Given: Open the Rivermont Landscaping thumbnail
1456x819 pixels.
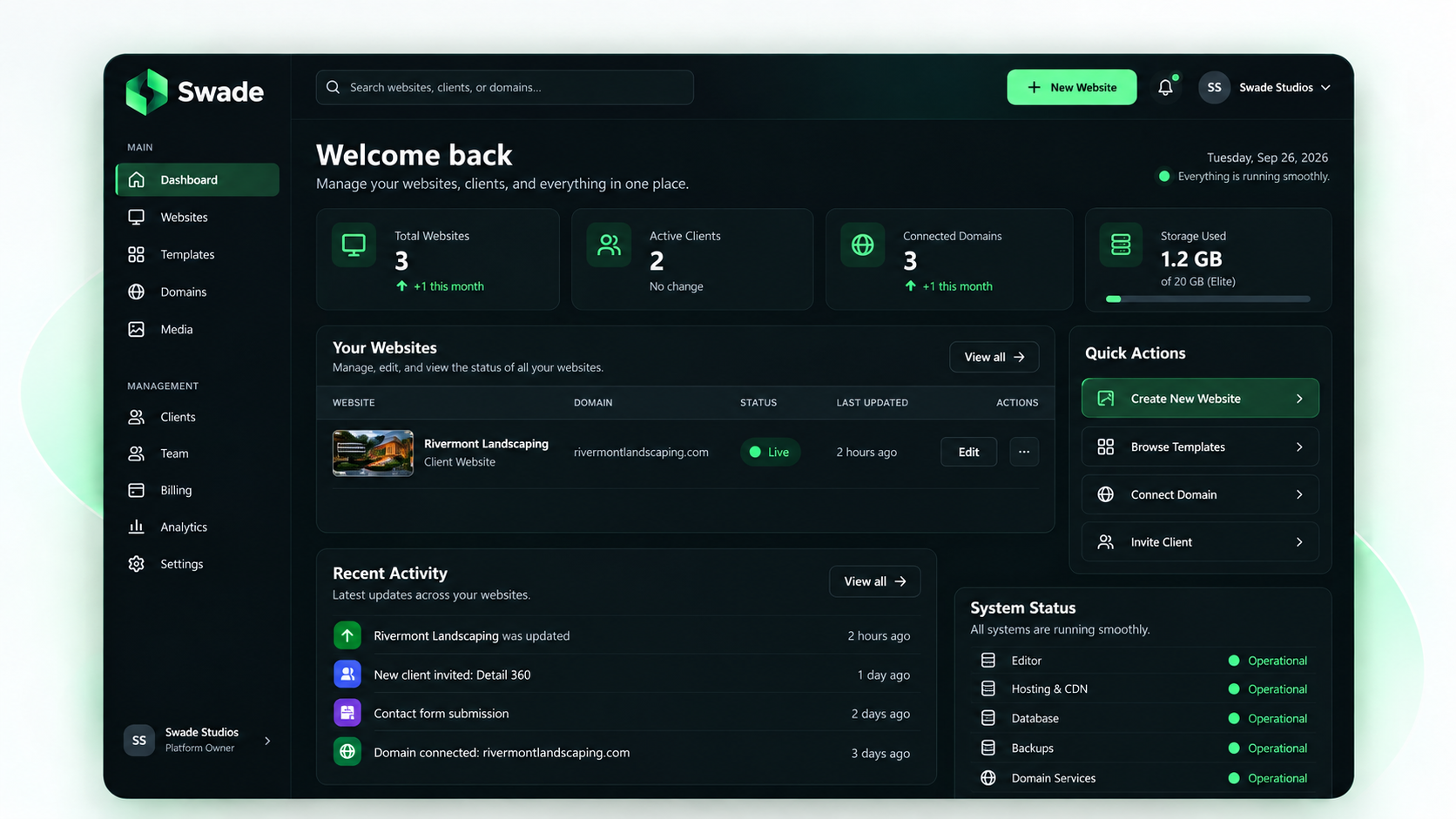Looking at the screenshot, I should click(373, 453).
